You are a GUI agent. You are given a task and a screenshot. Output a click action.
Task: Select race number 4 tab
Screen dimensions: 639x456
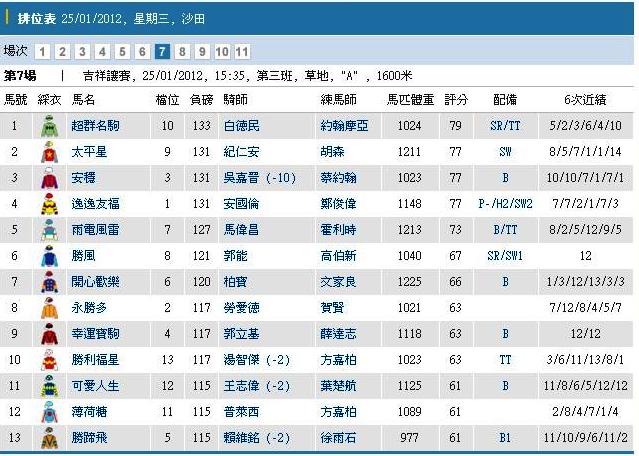[x=102, y=52]
